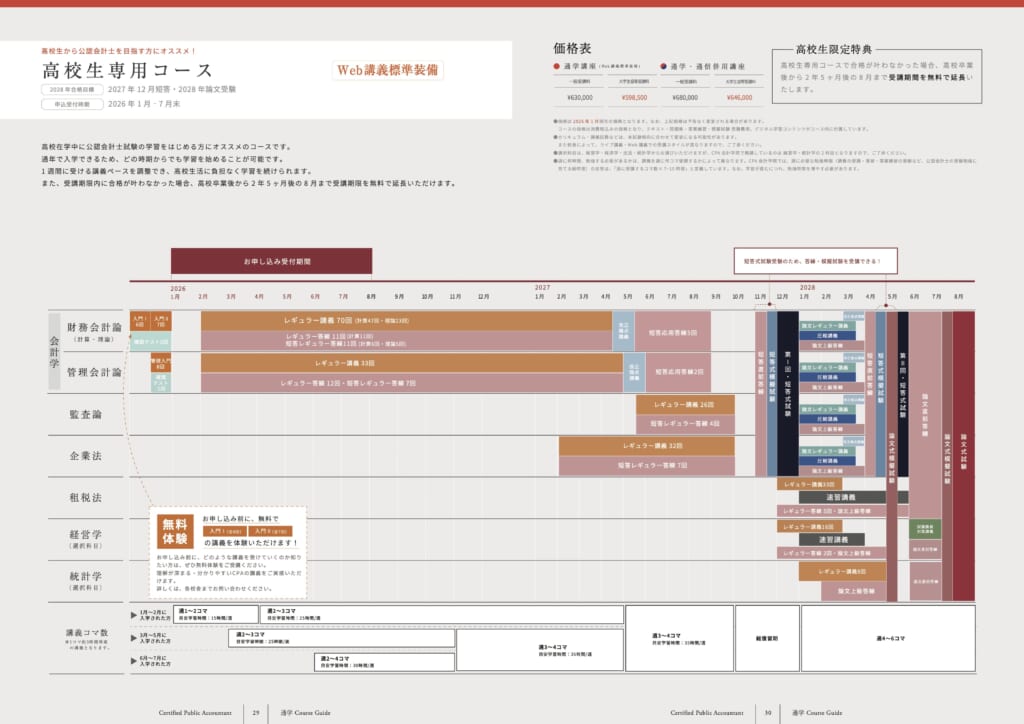The image size is (1024, 724).
Task: Click the 入門Ⅰ button in 無料体験 box
Action: 226,531
